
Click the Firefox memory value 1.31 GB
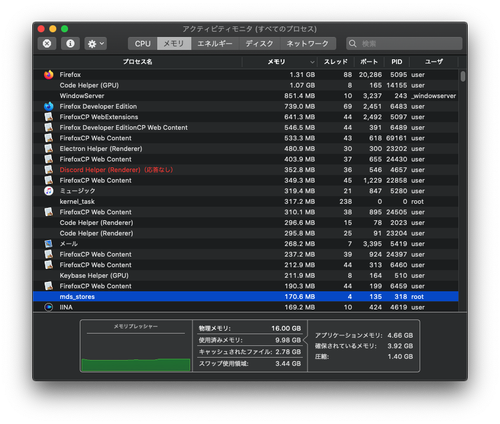[302, 75]
